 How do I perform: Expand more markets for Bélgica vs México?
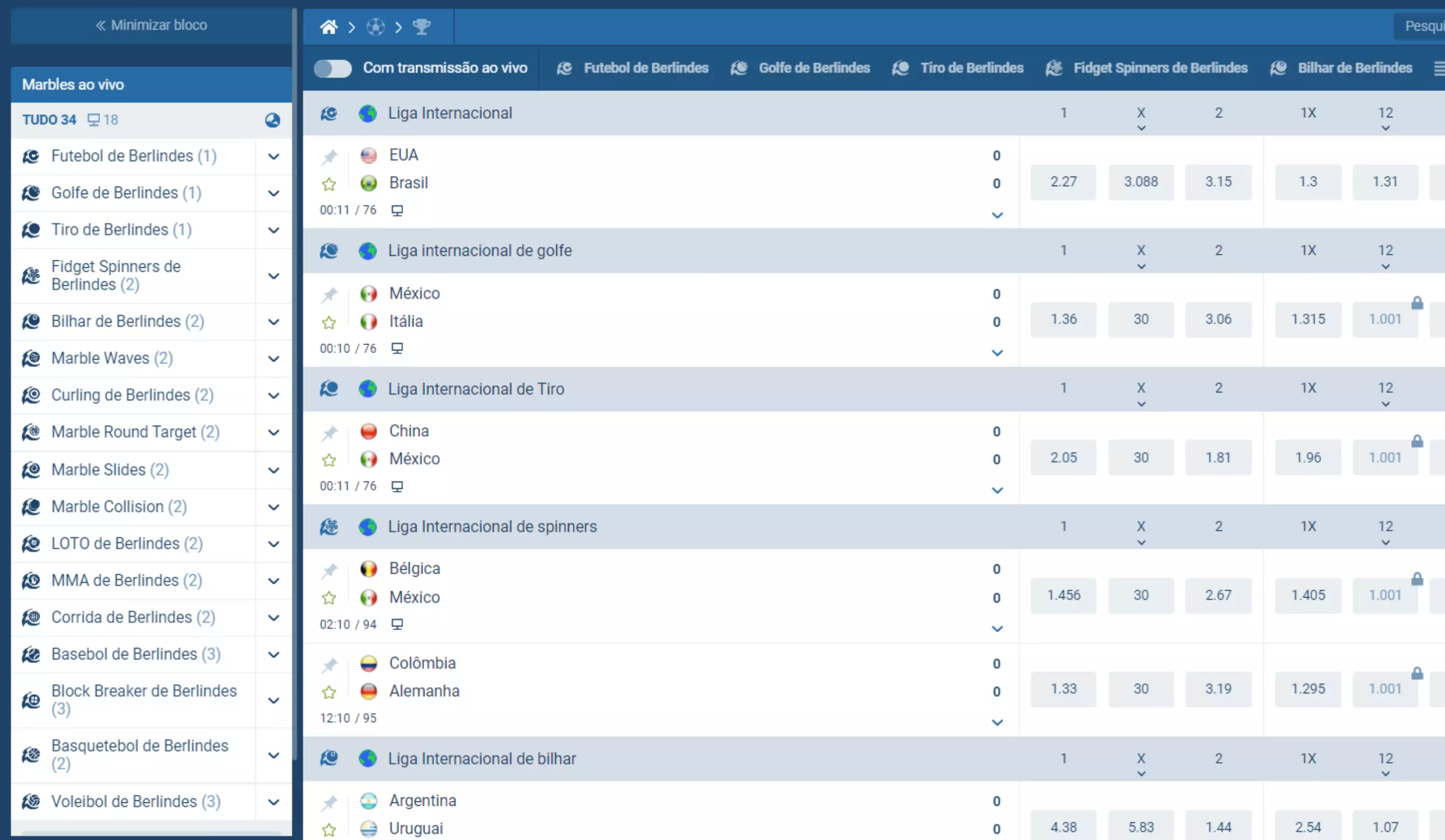(x=997, y=628)
